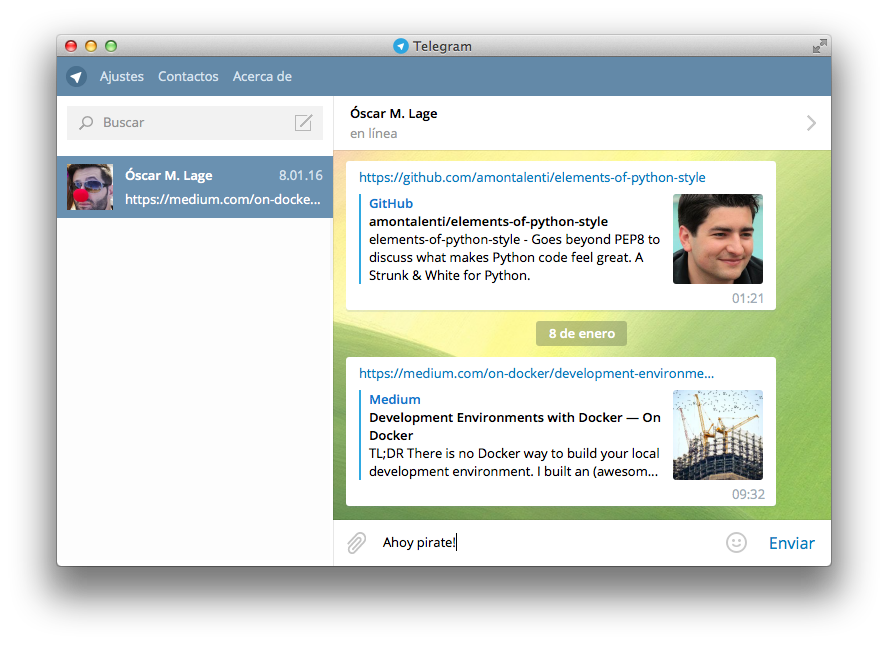Open the github.com elements-of-python-style link
Screen dimensions: 888x645
(x=532, y=177)
